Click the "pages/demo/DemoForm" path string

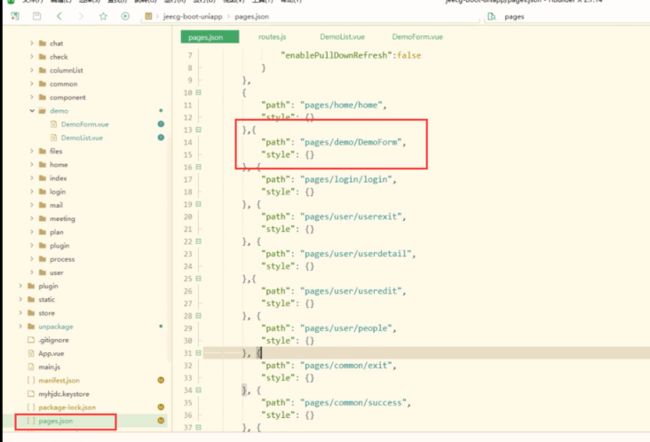point(351,142)
